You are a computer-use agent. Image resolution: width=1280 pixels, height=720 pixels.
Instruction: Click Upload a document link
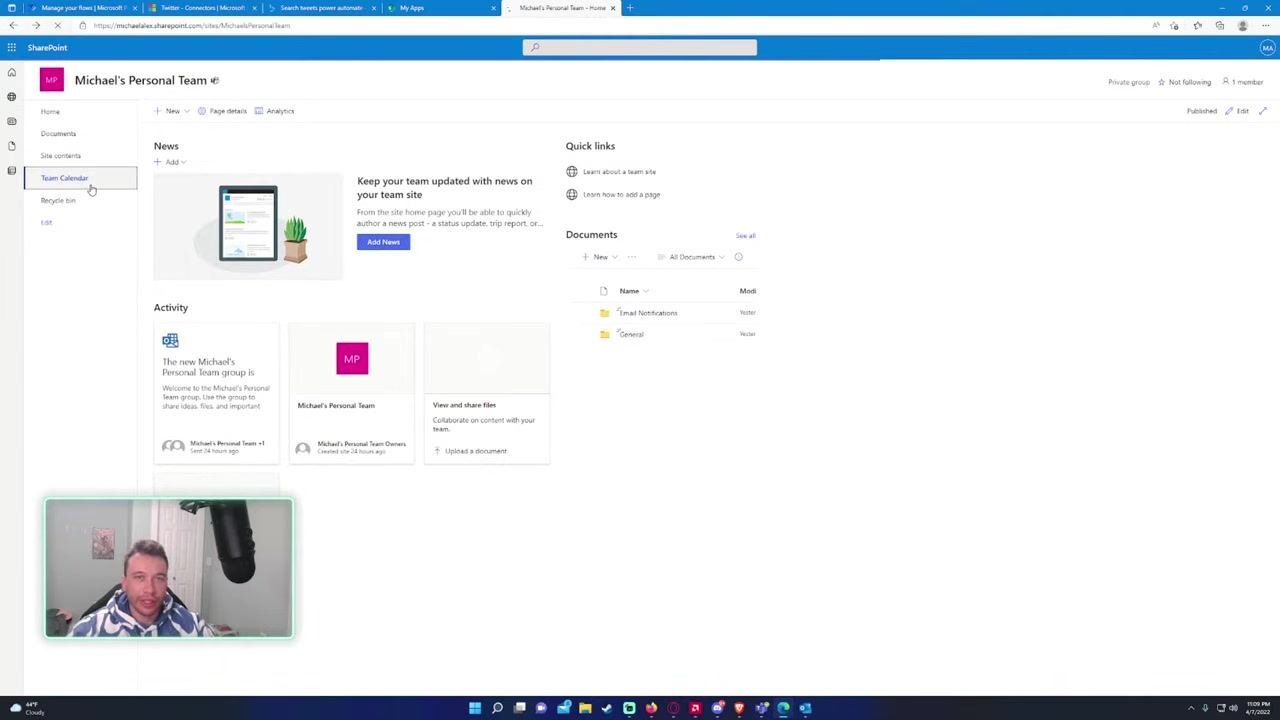[x=470, y=451]
